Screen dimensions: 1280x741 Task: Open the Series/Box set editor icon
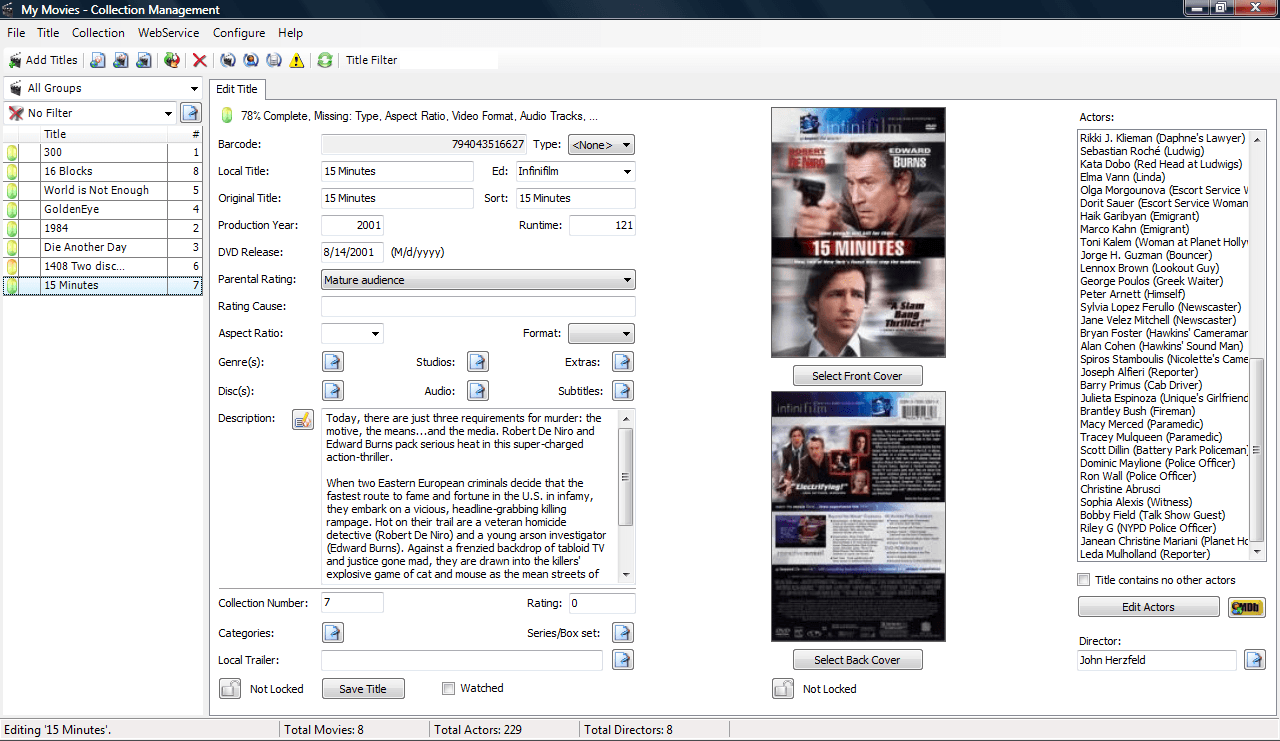click(x=623, y=633)
